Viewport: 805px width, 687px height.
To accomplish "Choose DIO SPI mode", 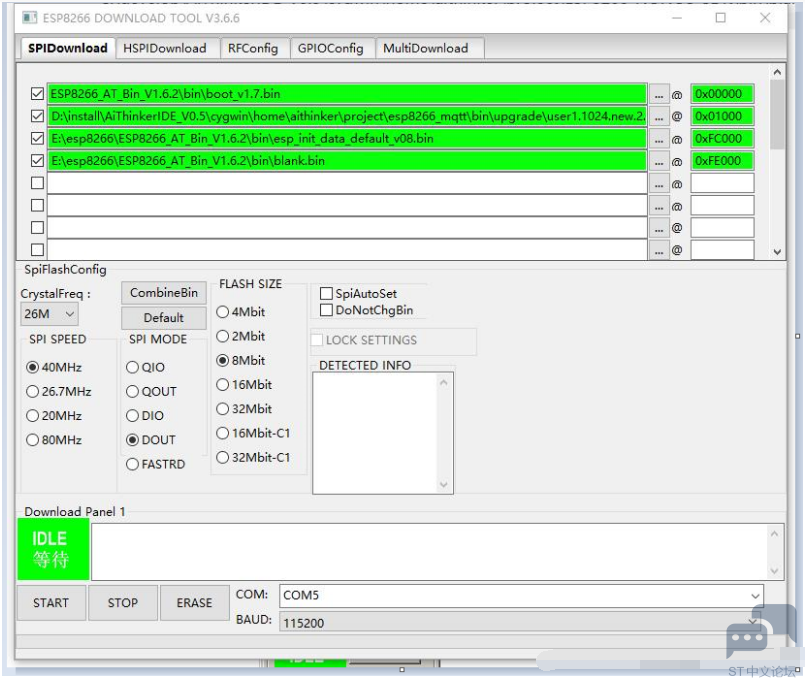I will click(x=132, y=415).
